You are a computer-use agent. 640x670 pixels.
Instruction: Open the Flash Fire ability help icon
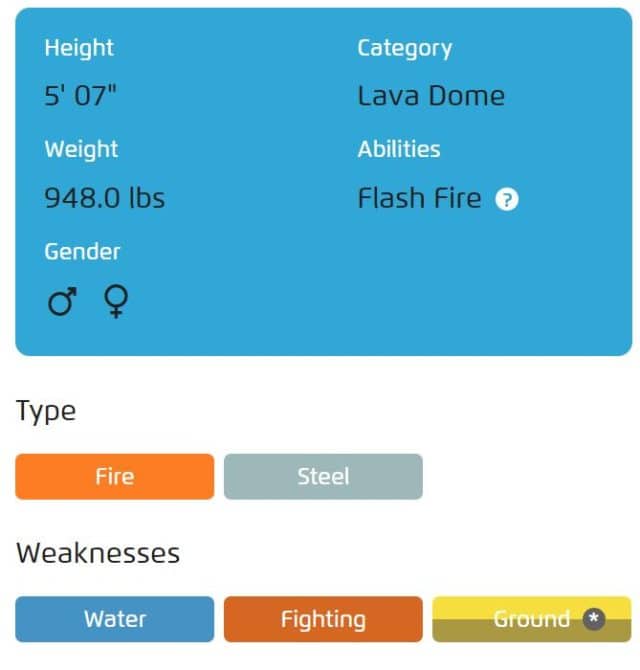[x=507, y=200]
